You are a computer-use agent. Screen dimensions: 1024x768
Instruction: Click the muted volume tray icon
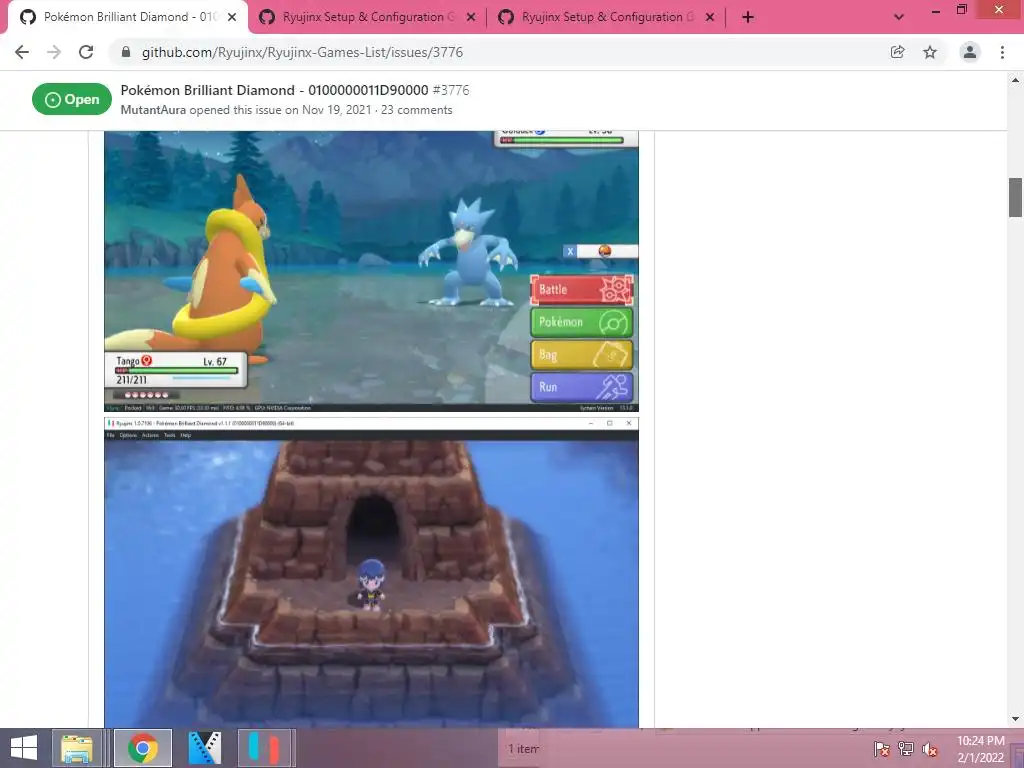pos(930,750)
